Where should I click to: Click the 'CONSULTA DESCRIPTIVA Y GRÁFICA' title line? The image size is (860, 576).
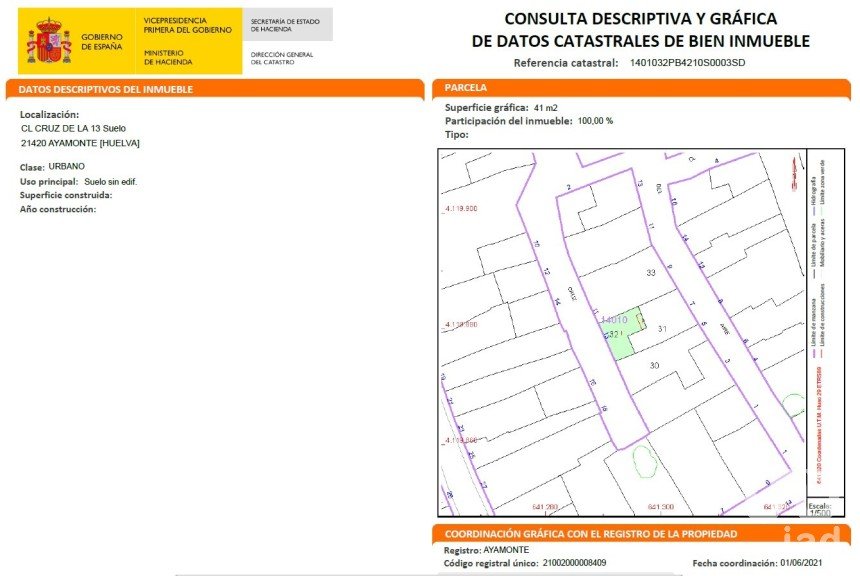[641, 19]
